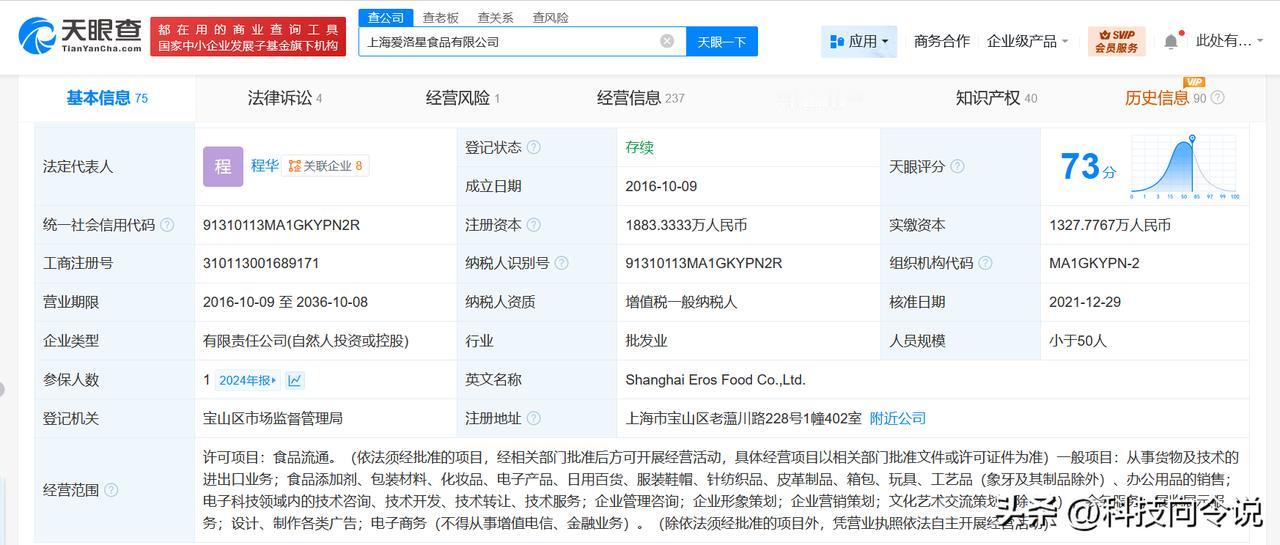Screen dimensions: 1280x545
Task: Open the 历史信息 tab
Action: [1165, 98]
